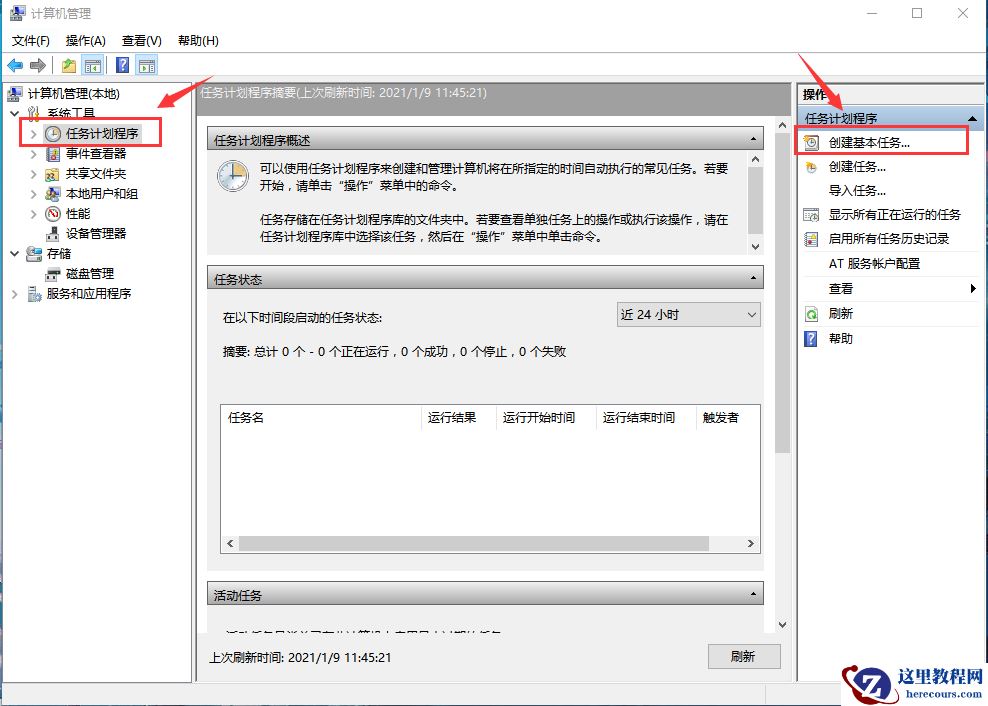Click the 帮助 icon in the action pane
The height and width of the screenshot is (706, 988).
tap(810, 338)
